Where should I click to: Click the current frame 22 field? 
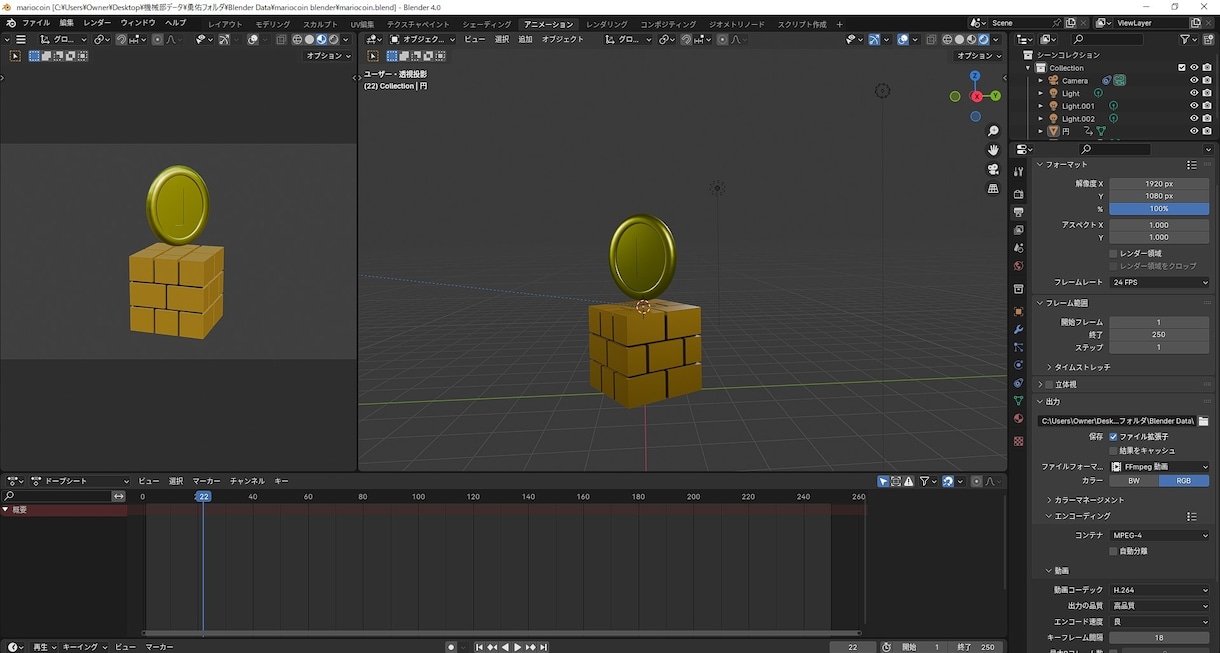[x=852, y=647]
